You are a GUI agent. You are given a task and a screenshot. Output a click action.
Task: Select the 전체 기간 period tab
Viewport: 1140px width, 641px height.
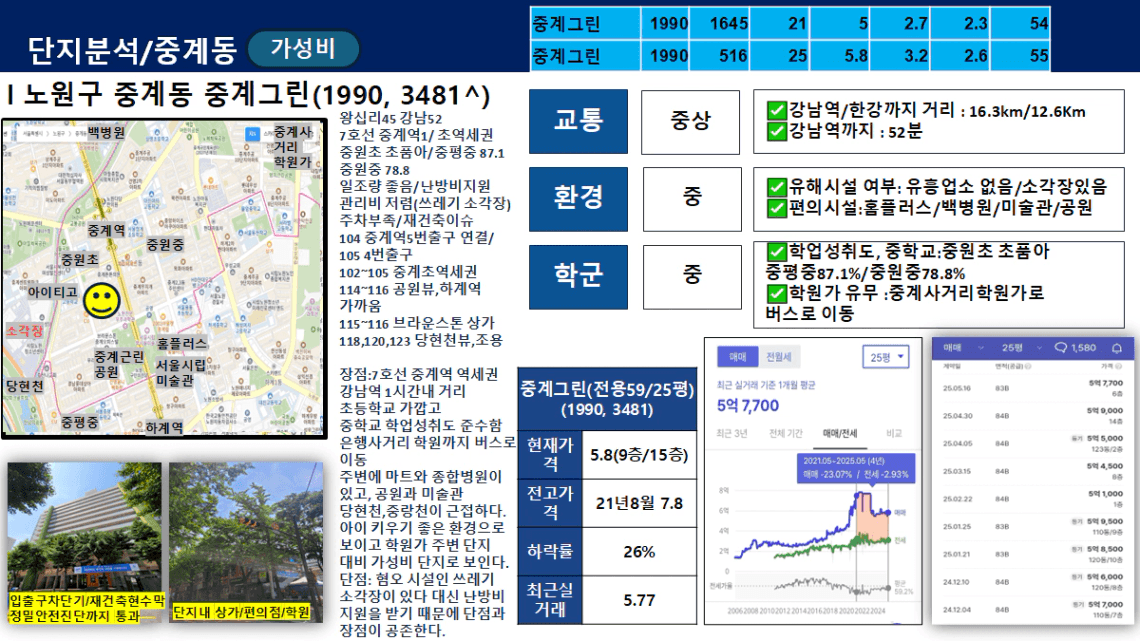[786, 433]
